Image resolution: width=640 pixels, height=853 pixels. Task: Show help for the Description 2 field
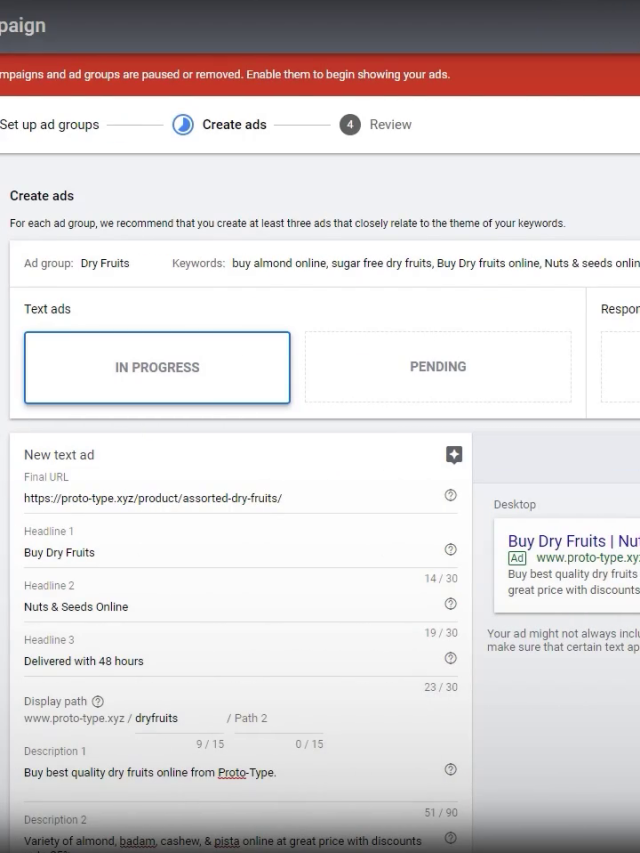(x=450, y=838)
